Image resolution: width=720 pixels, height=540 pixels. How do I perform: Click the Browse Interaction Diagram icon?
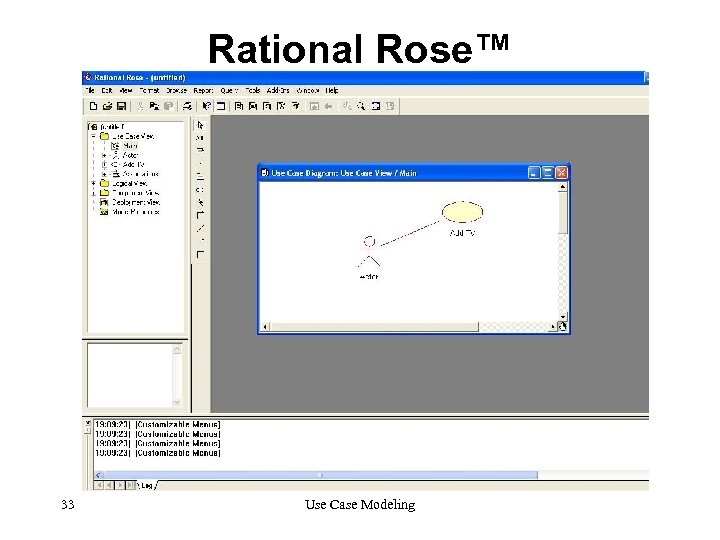[x=253, y=106]
